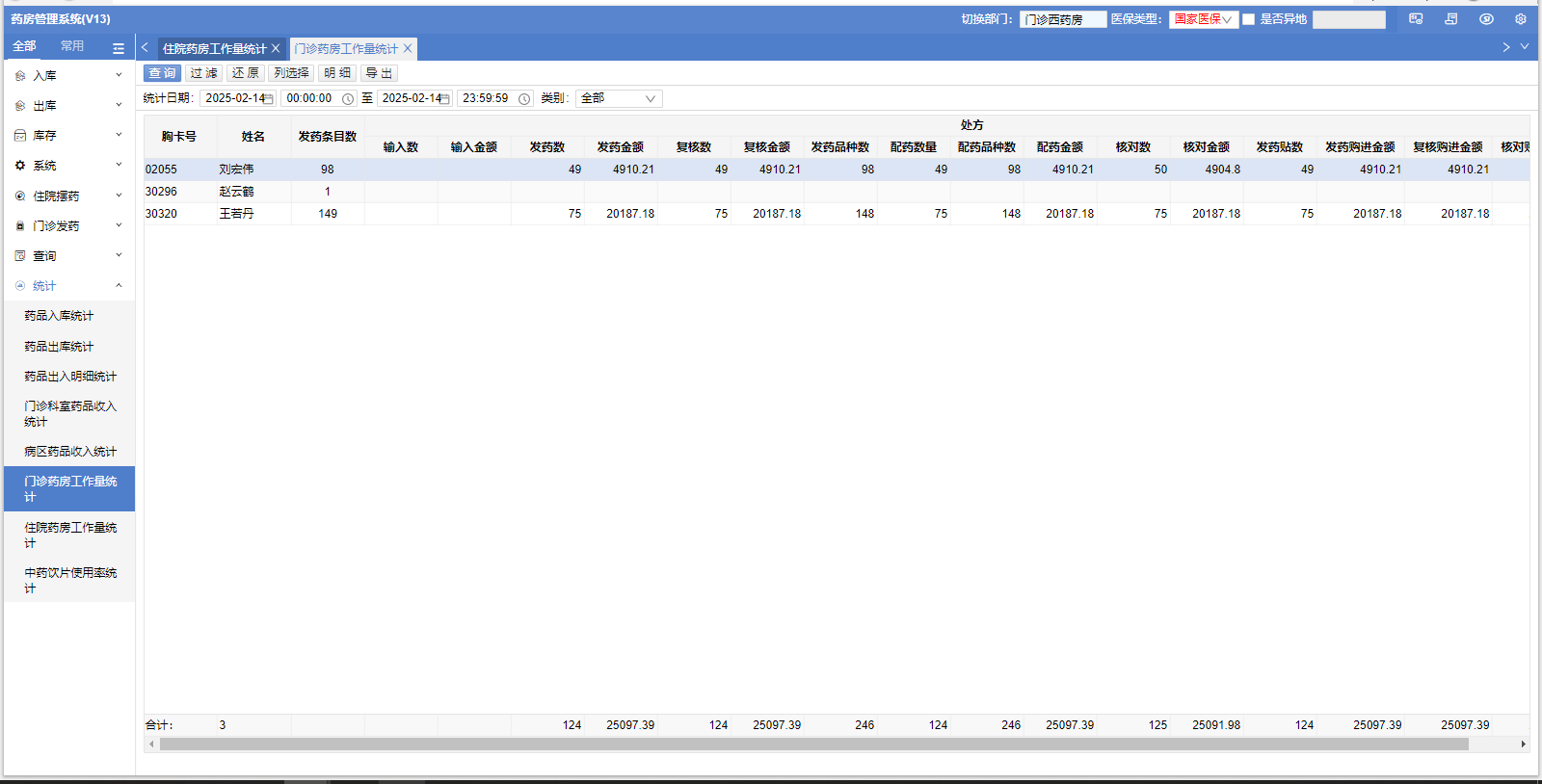1542x784 pixels.
Task: Expand the 出库 menu chevron
Action: coord(119,105)
